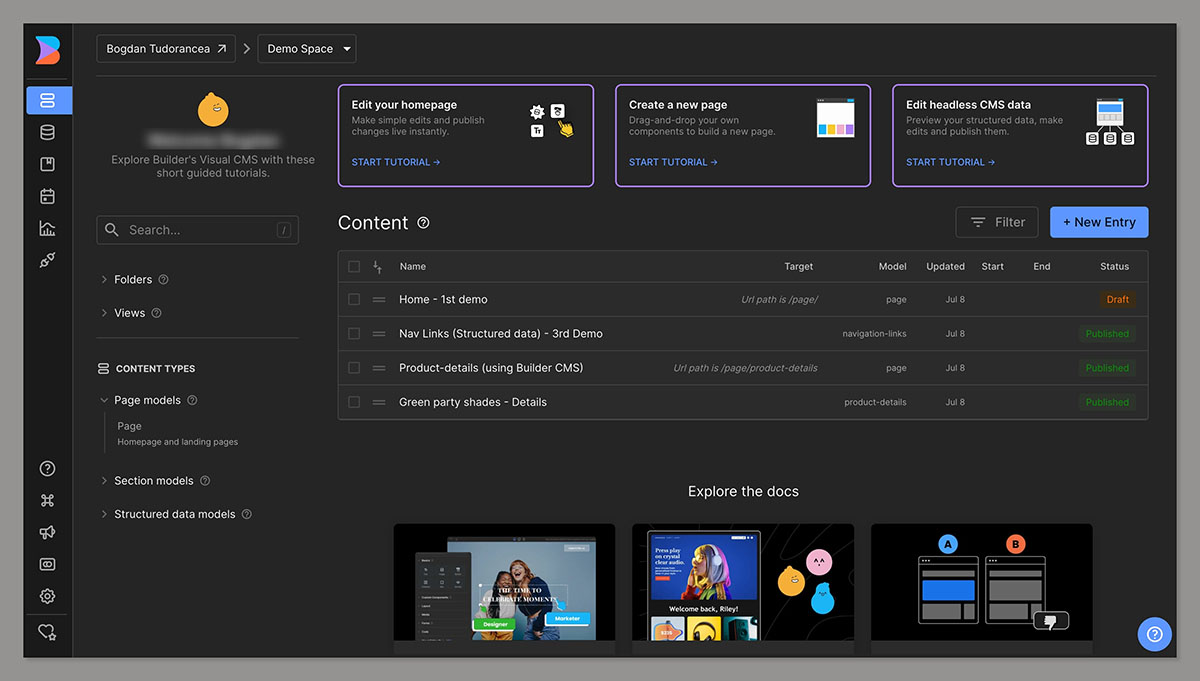Expand the Folders section
This screenshot has width=1200, height=681.
tap(133, 280)
